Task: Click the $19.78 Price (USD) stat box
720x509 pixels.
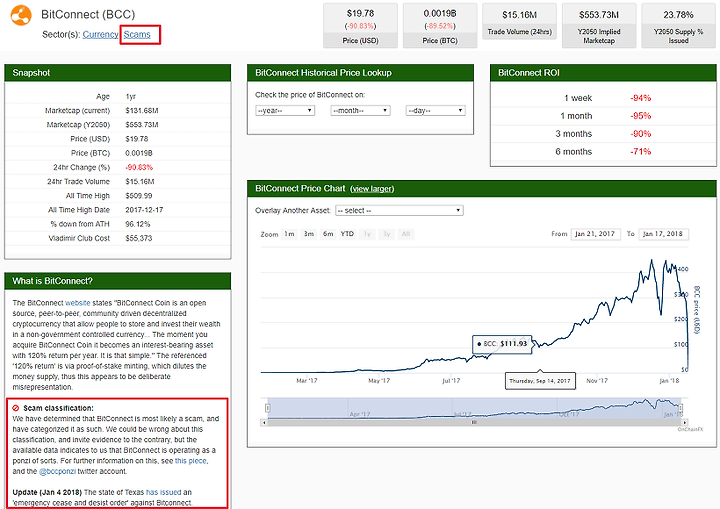Action: click(360, 26)
